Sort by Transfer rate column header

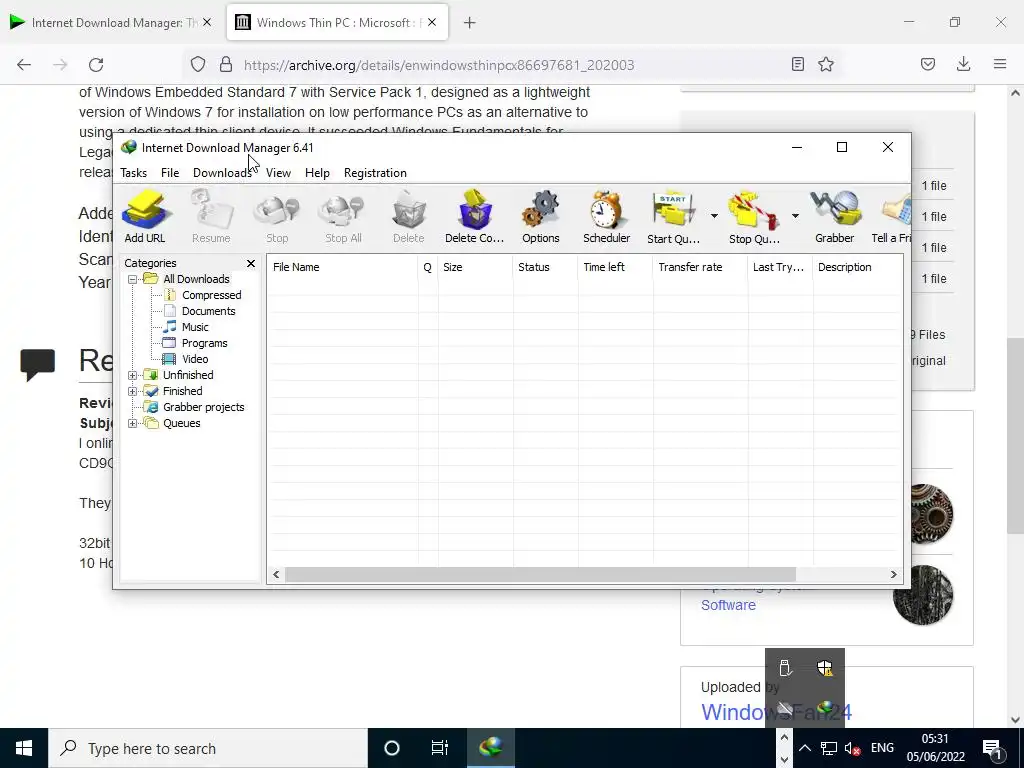pyautogui.click(x=700, y=267)
